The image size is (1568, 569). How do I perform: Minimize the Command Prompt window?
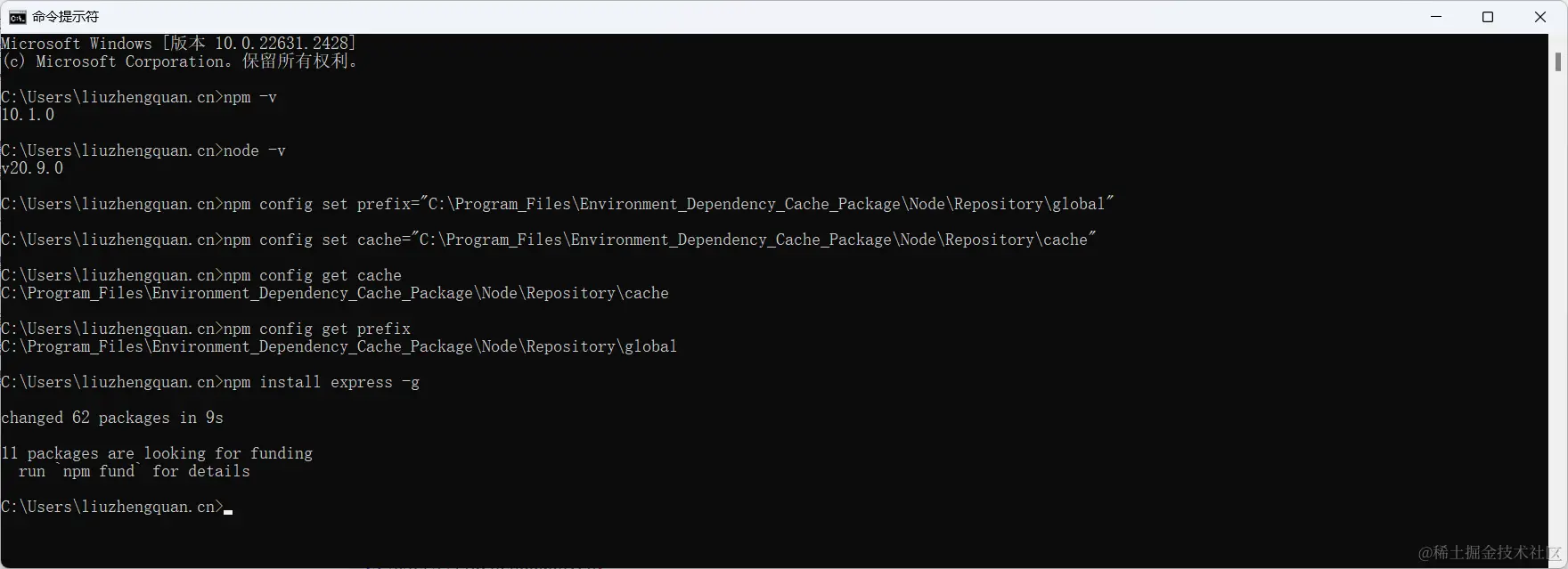pyautogui.click(x=1436, y=17)
